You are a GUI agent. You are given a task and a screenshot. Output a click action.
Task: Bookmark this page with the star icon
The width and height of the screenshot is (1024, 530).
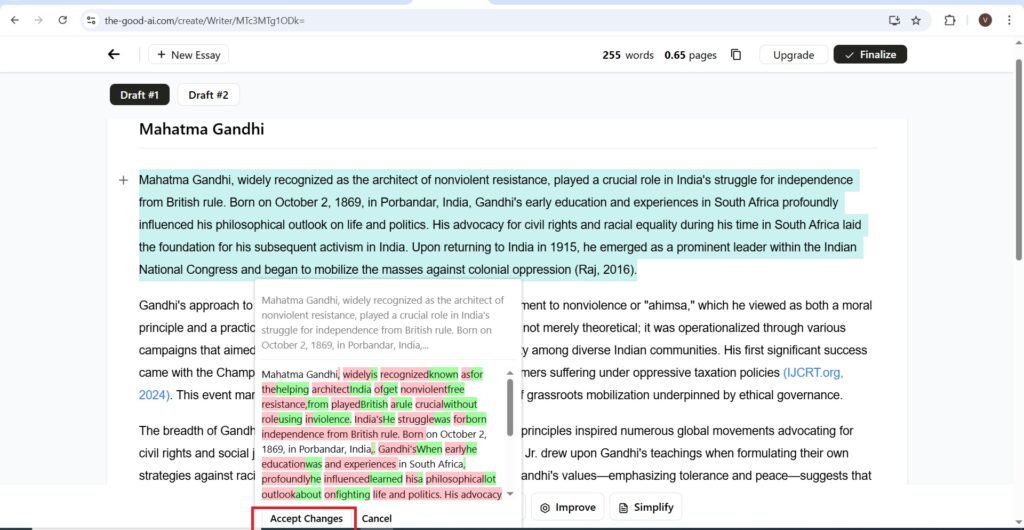(915, 20)
